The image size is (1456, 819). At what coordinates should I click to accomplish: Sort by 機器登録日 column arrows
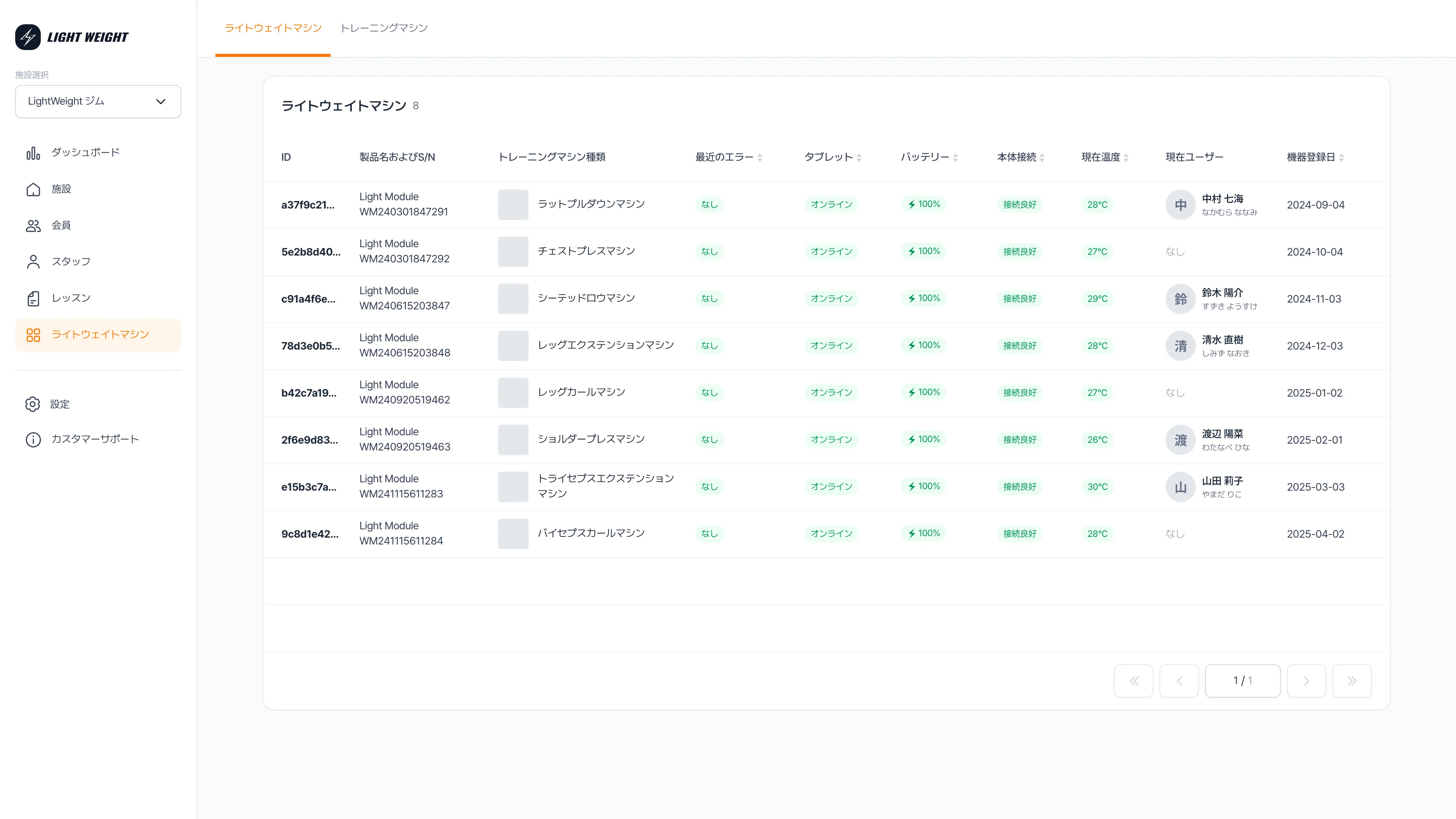click(1341, 158)
